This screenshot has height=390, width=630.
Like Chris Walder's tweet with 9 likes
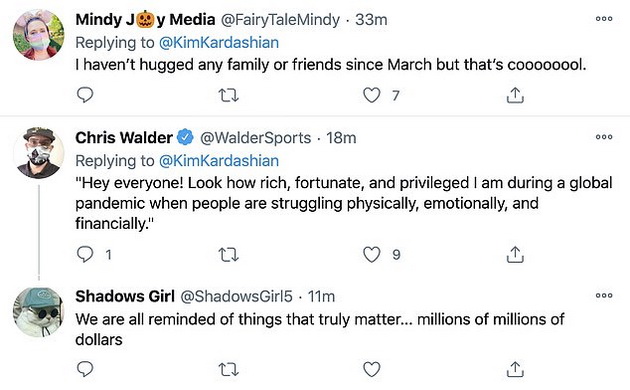[x=372, y=255]
